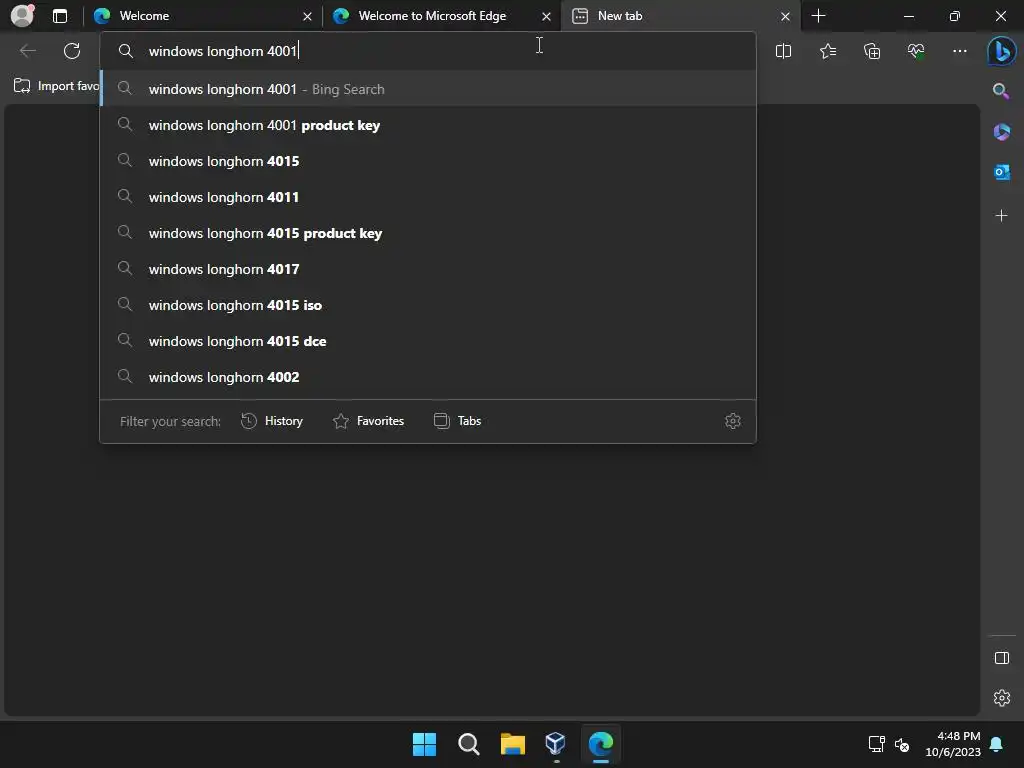Select 'windows longhorn 4001 - Bing Search' suggestion
The image size is (1024, 768).
pos(428,89)
